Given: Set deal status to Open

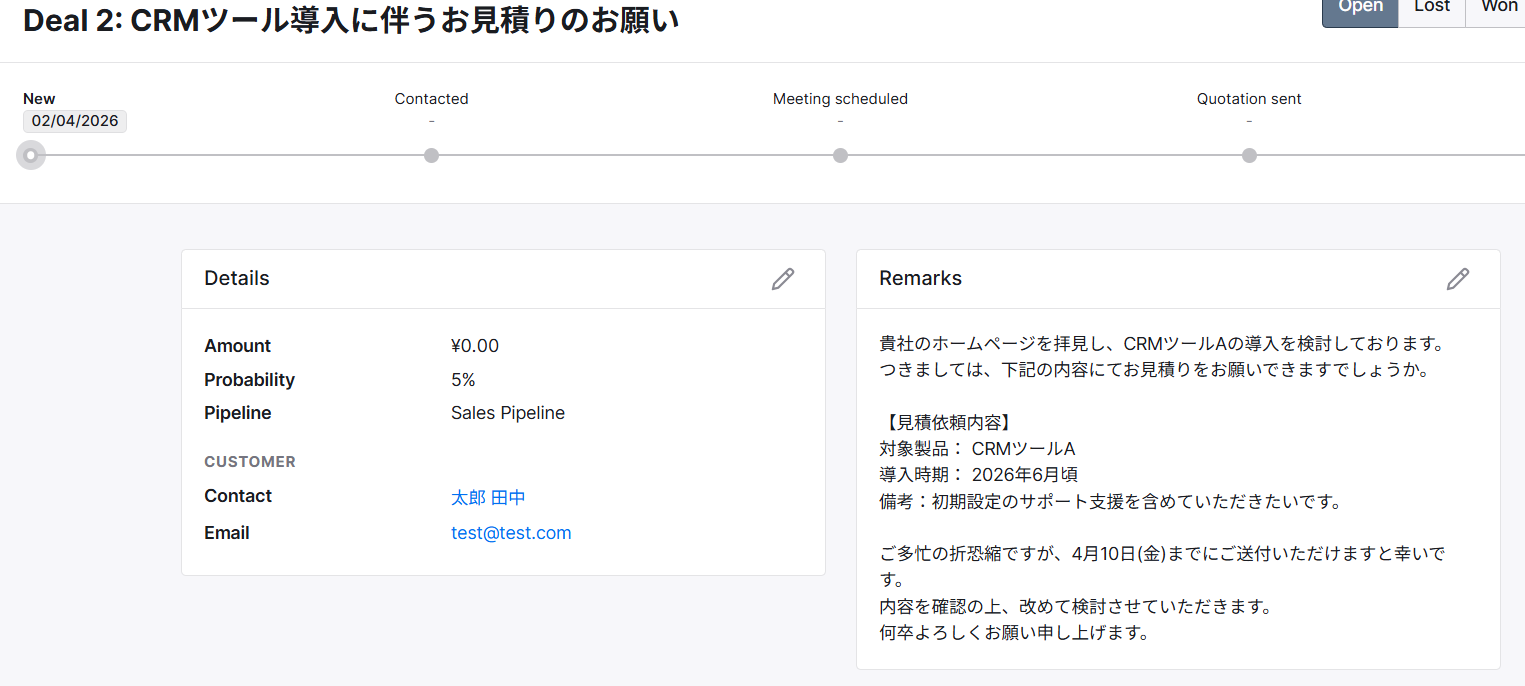Looking at the screenshot, I should (1359, 8).
